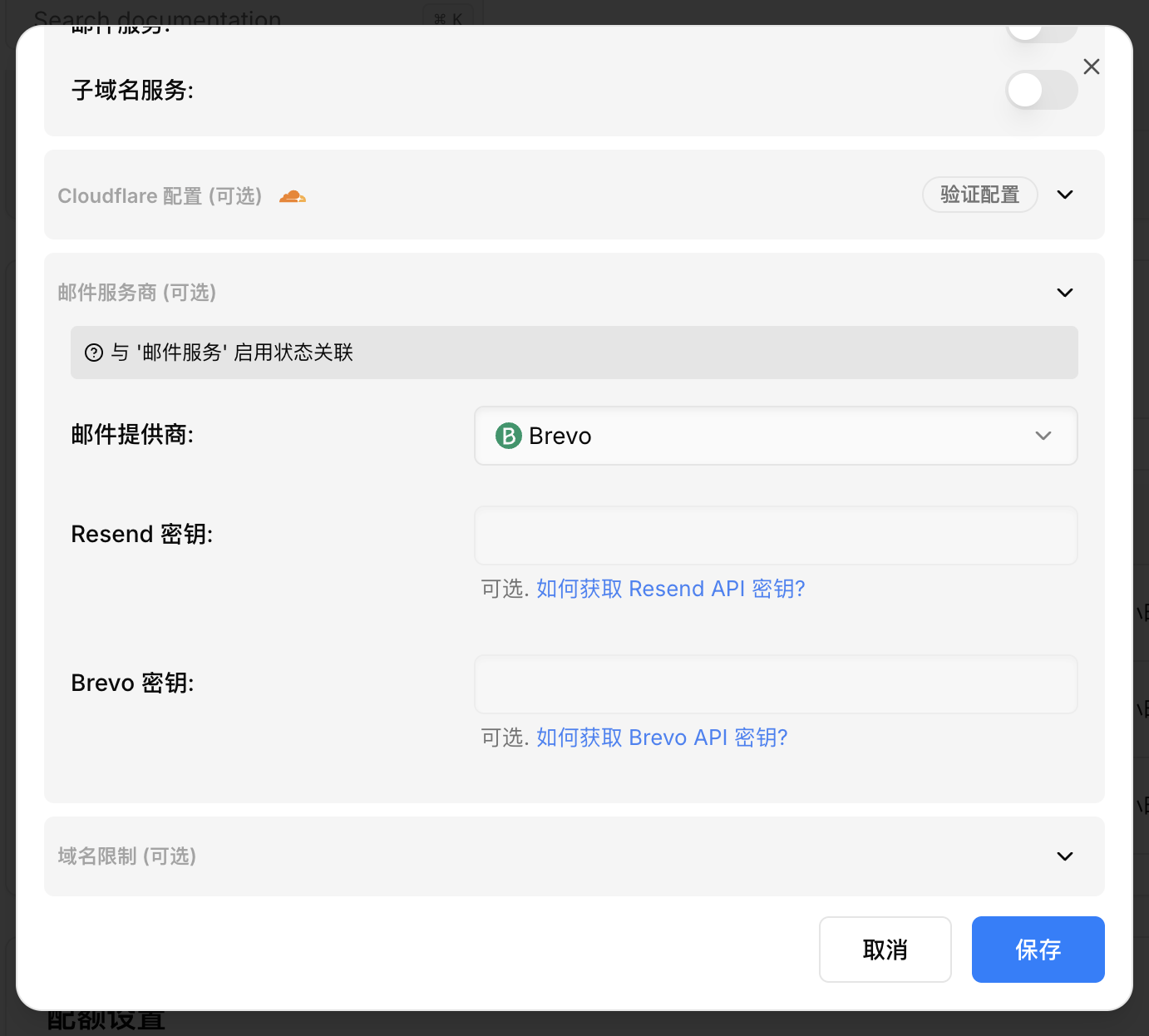Screen dimensions: 1149x1036
Task: Open 如何获取 Resend API 密钥 link
Action: [x=670, y=589]
